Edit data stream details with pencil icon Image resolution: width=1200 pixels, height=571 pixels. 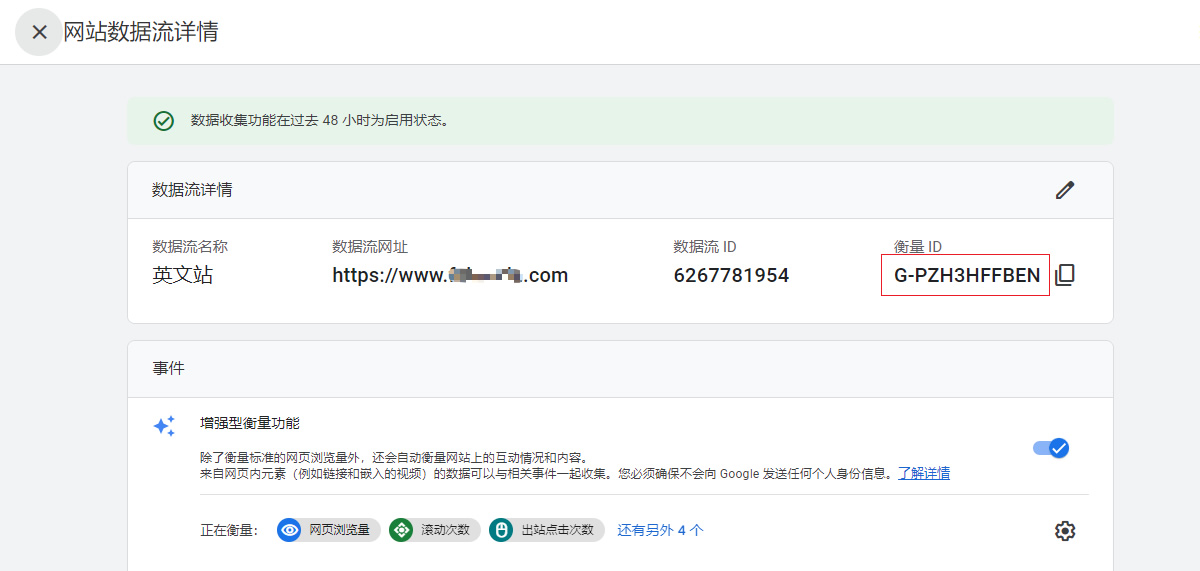click(x=1065, y=190)
